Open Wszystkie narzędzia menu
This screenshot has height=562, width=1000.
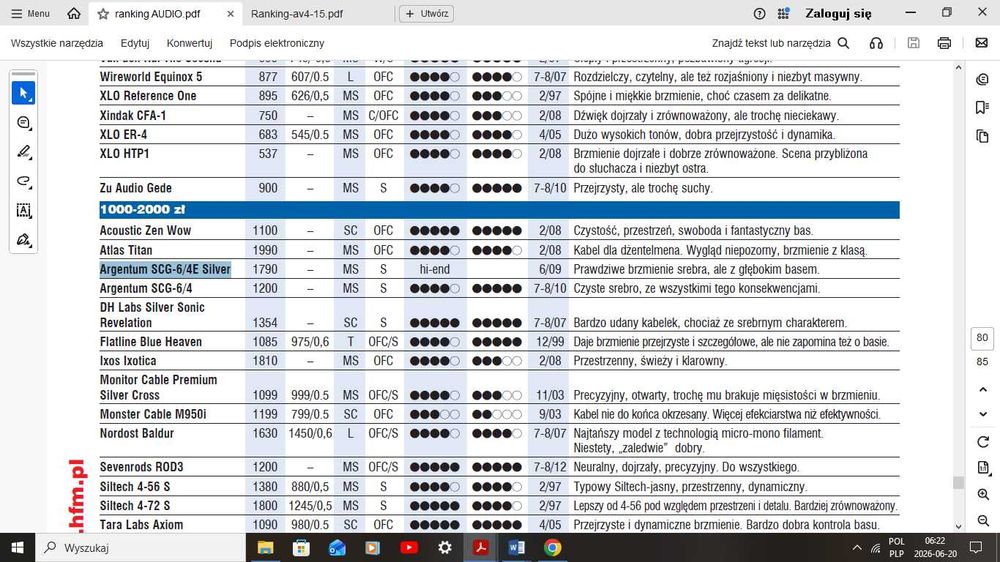57,43
